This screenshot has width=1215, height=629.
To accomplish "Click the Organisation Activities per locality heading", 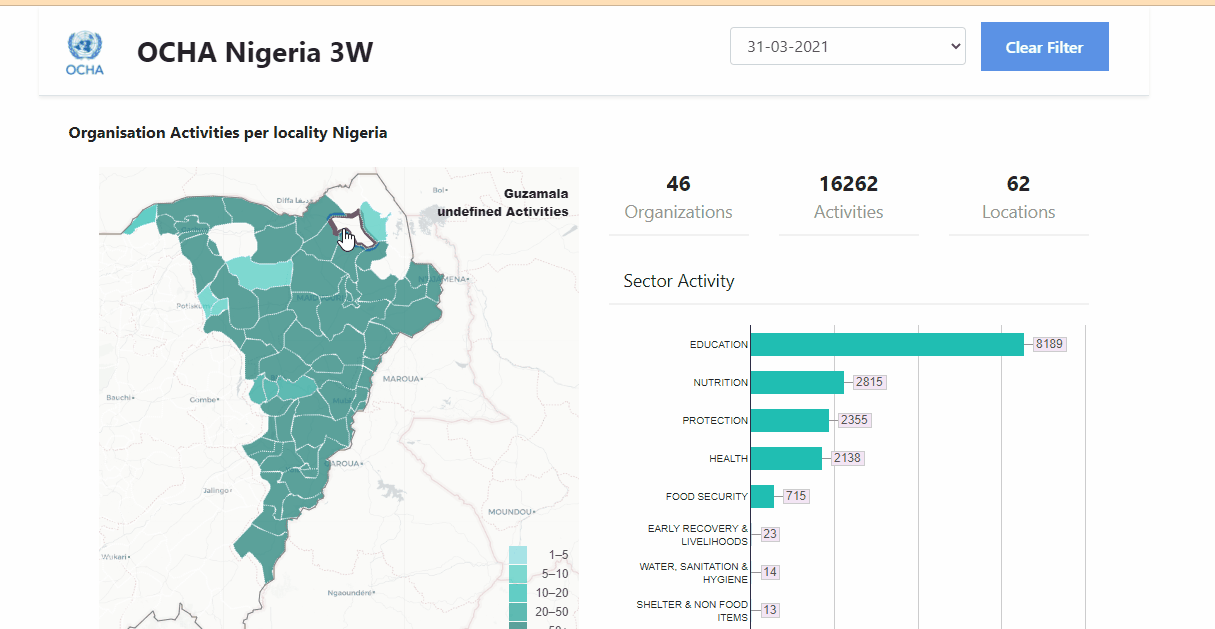I will [228, 132].
